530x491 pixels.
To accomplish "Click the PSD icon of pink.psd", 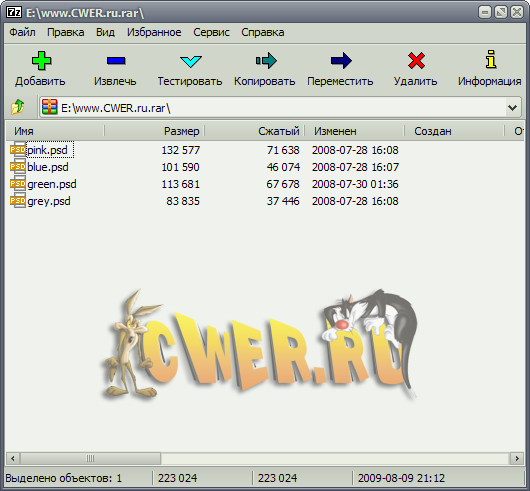I will (18, 150).
